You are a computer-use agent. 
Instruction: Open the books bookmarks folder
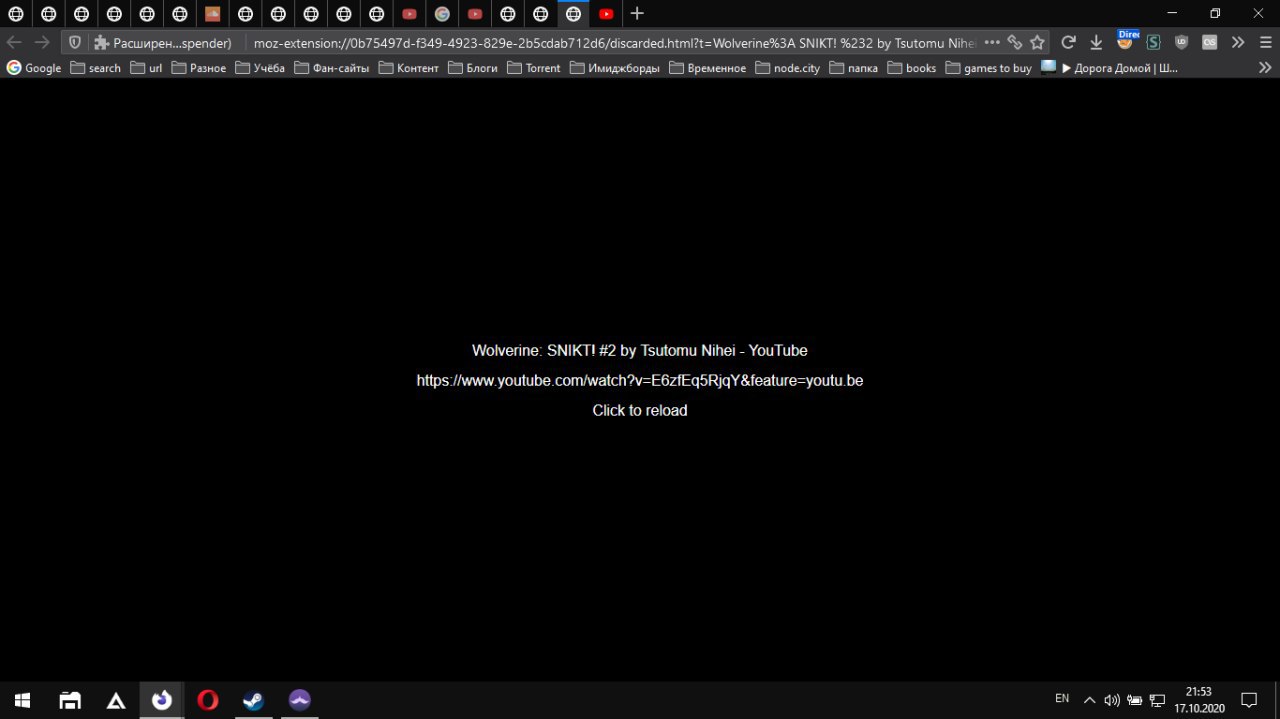(x=912, y=68)
